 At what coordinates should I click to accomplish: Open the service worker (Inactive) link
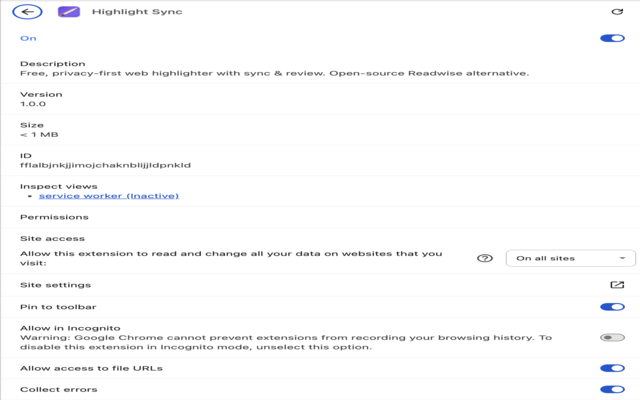[109, 196]
